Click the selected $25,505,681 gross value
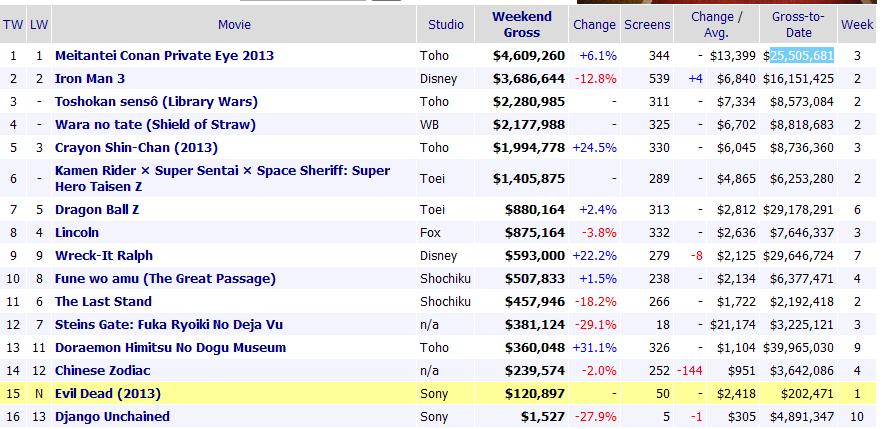Viewport: 893px width, 429px height. pos(803,55)
